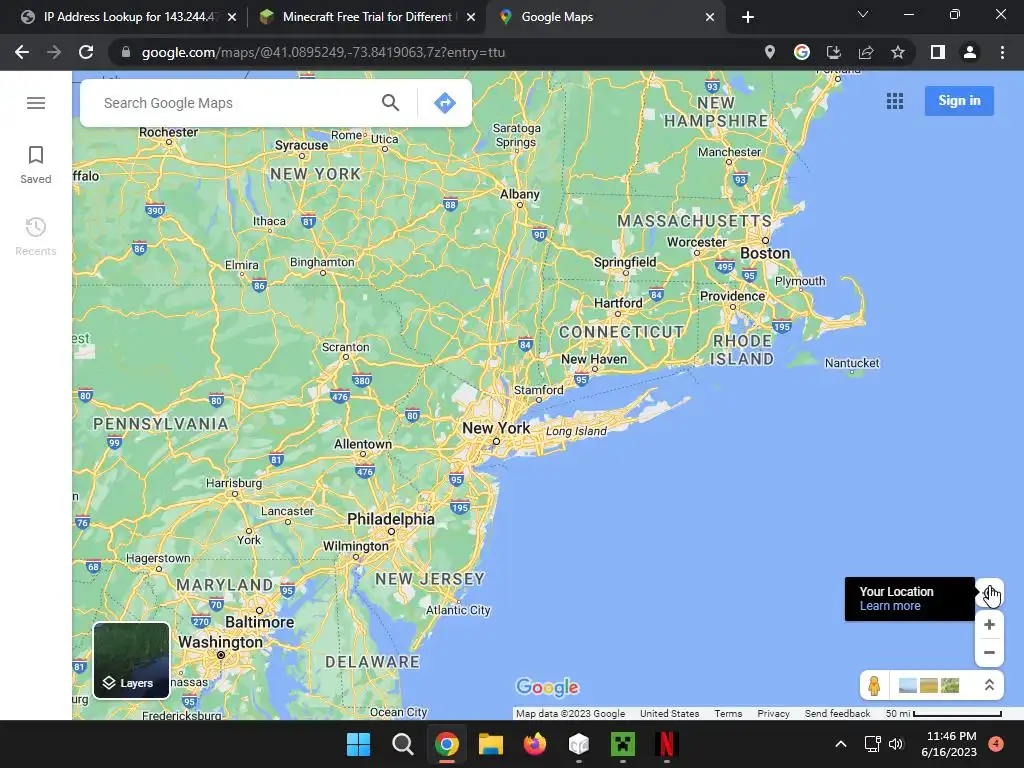
Task: Open the Saved places panel
Action: pos(36,165)
